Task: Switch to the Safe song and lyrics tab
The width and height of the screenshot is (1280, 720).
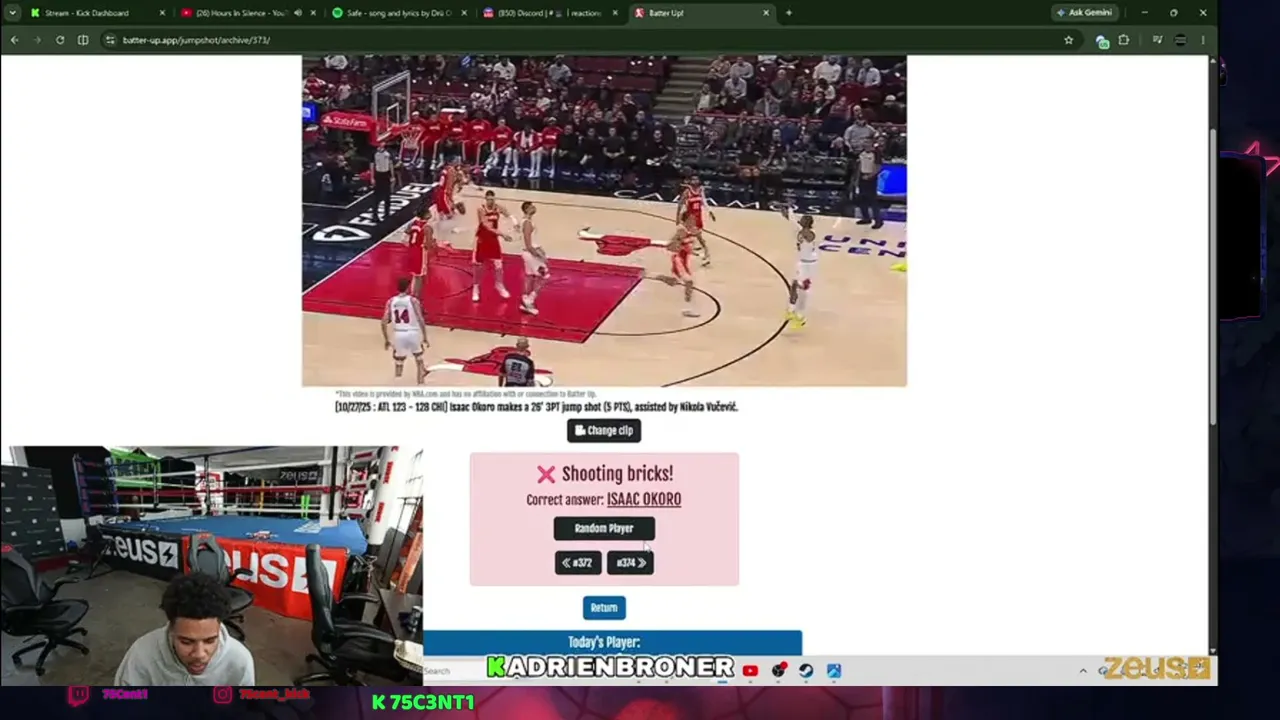Action: point(397,13)
